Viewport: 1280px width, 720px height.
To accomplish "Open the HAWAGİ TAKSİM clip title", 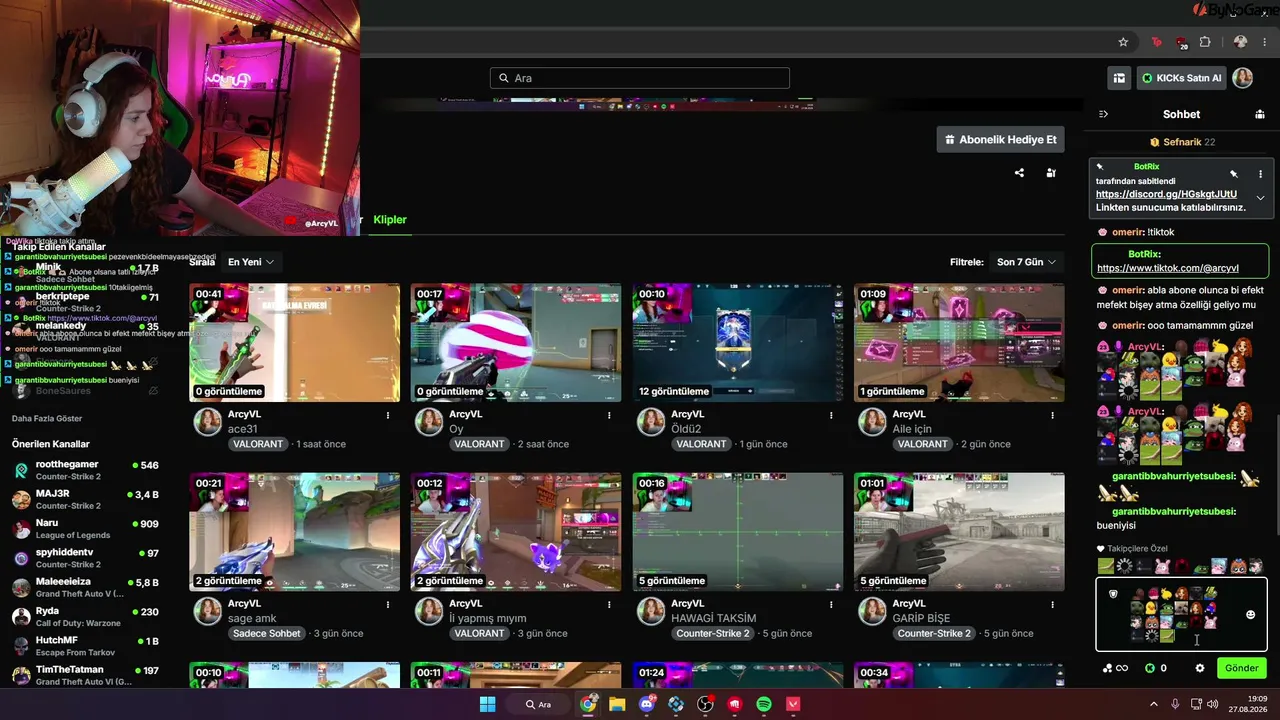I will pyautogui.click(x=714, y=618).
